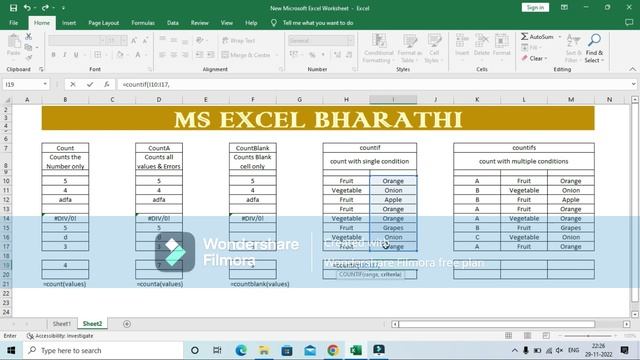Click the horizontal scrollbar track
The width and height of the screenshot is (640, 360).
click(x=496, y=324)
